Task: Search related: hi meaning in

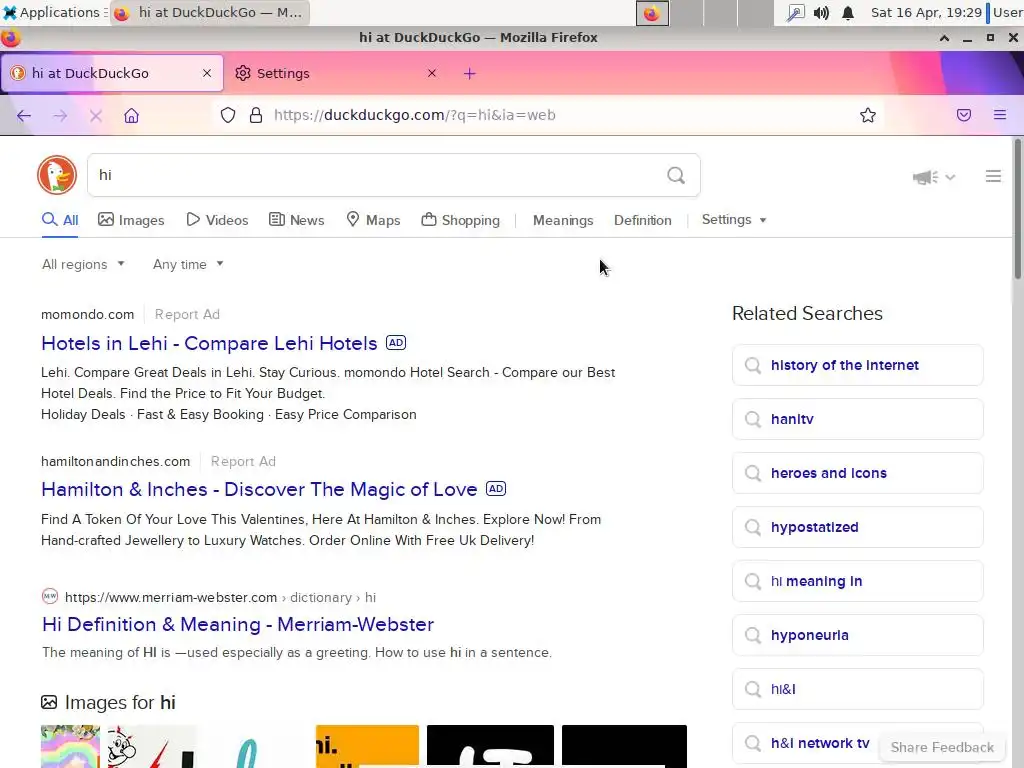Action: (857, 581)
